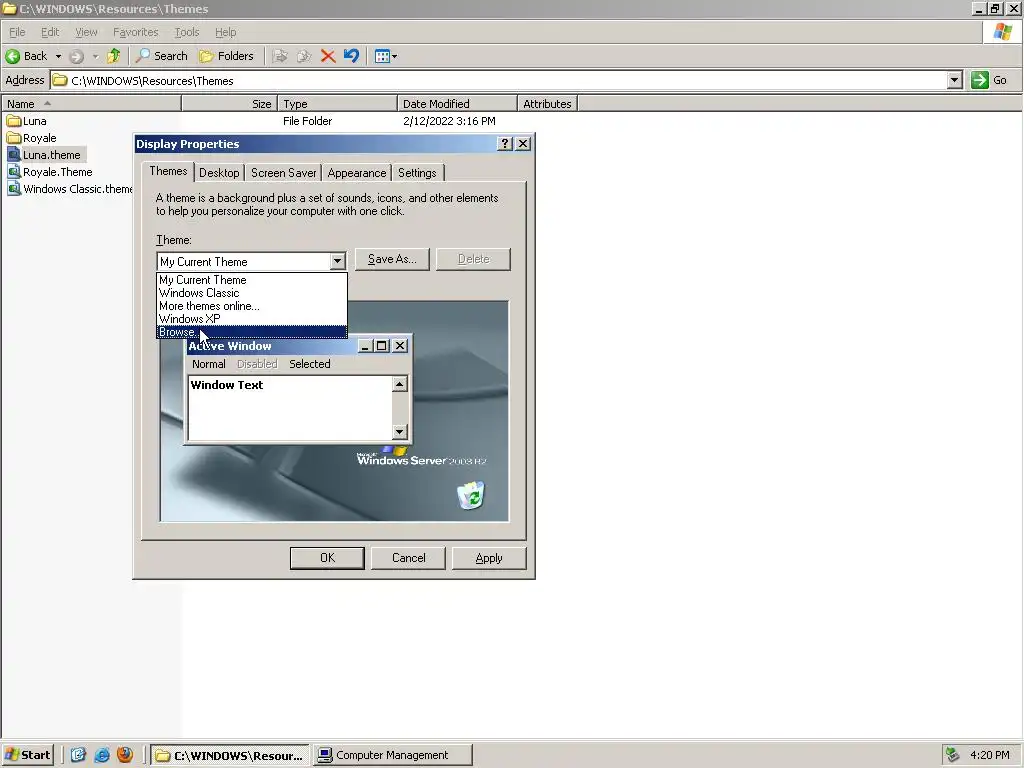Go up one folder level icon

click(x=114, y=56)
